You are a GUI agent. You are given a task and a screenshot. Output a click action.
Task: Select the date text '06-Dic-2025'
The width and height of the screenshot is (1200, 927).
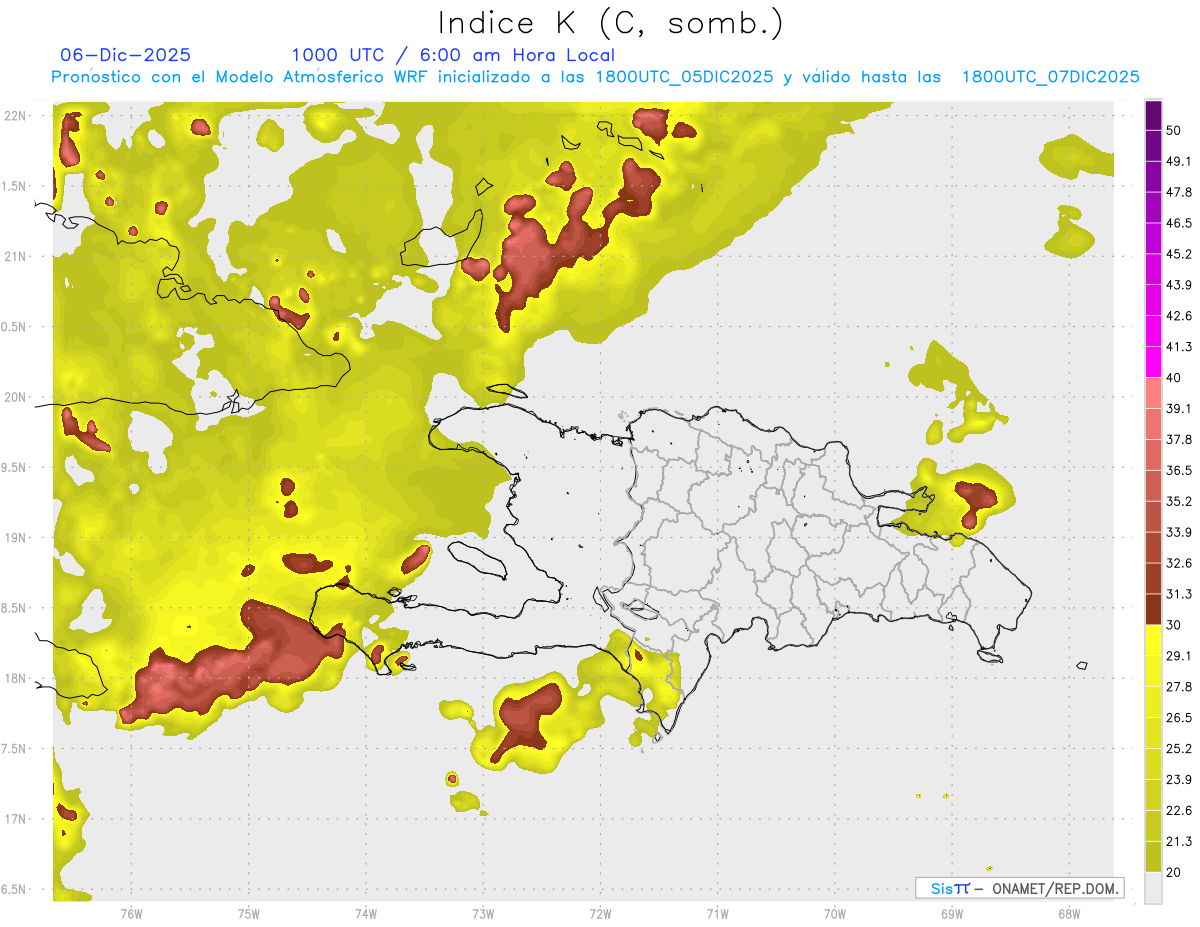pos(126,55)
